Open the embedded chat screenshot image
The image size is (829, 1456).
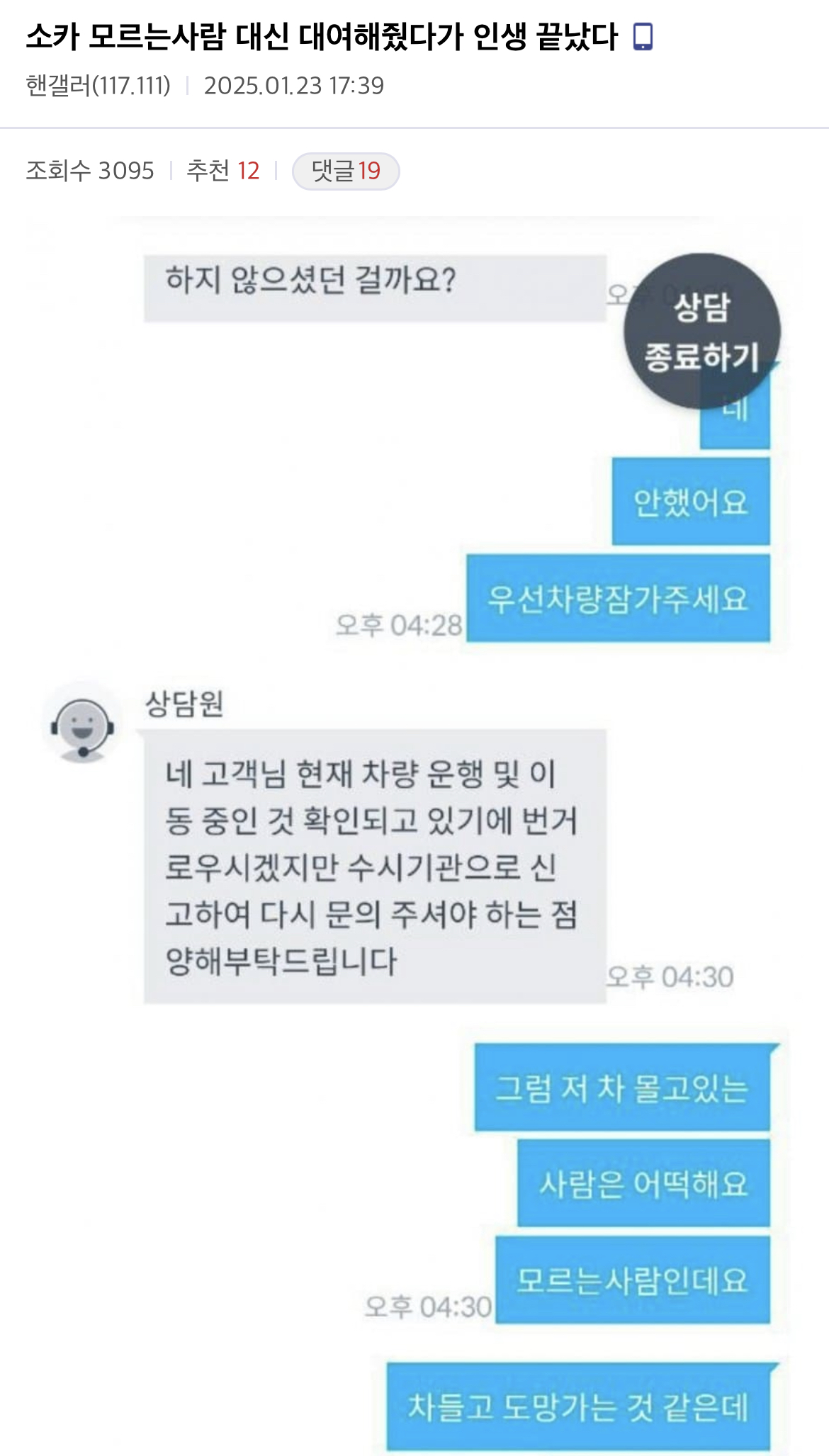click(x=414, y=836)
